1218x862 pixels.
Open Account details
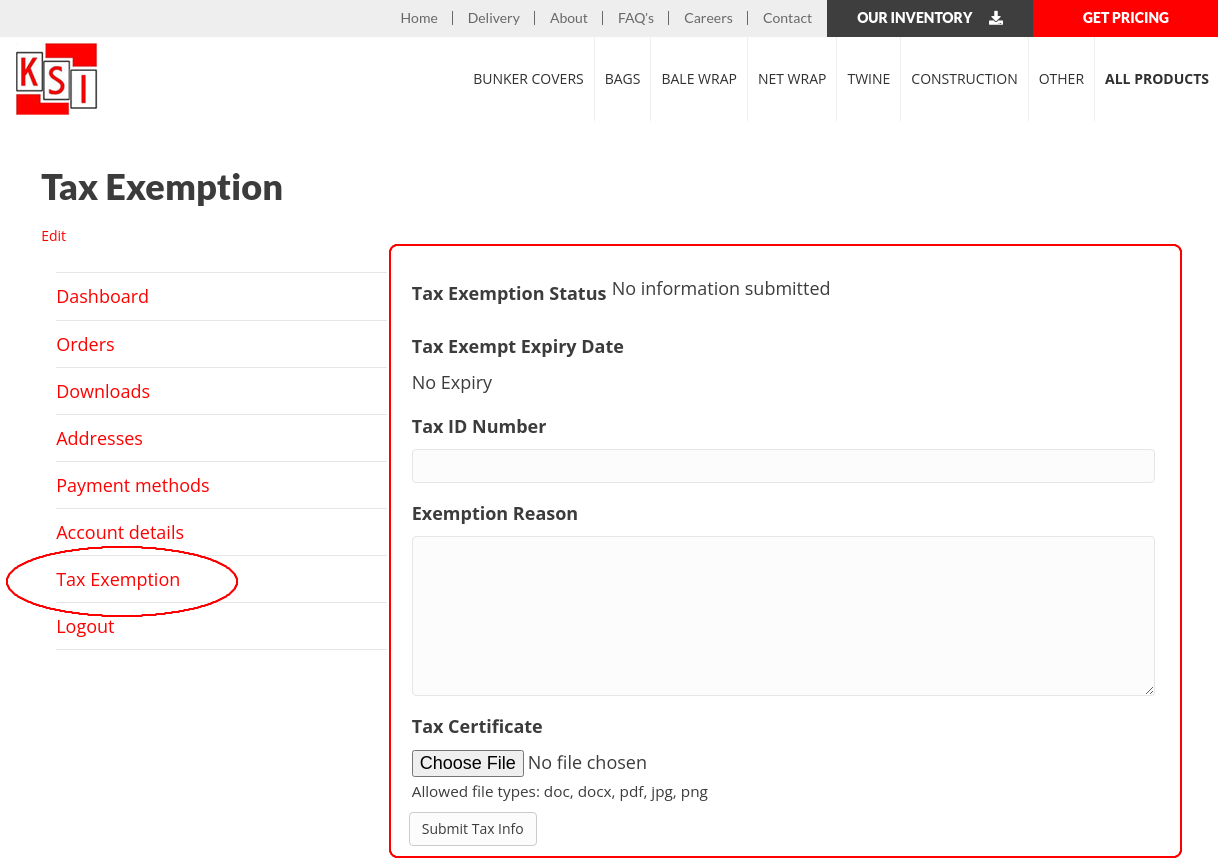(120, 532)
